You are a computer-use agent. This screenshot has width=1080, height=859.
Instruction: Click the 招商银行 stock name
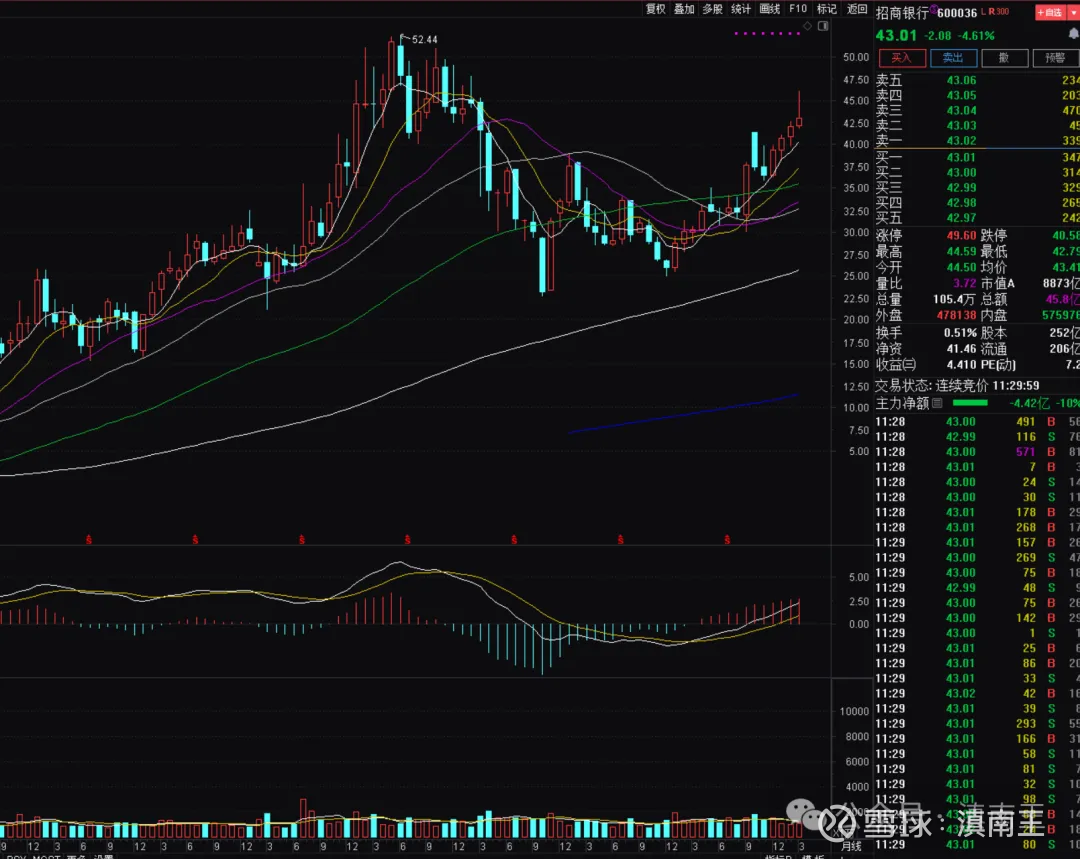[x=902, y=12]
